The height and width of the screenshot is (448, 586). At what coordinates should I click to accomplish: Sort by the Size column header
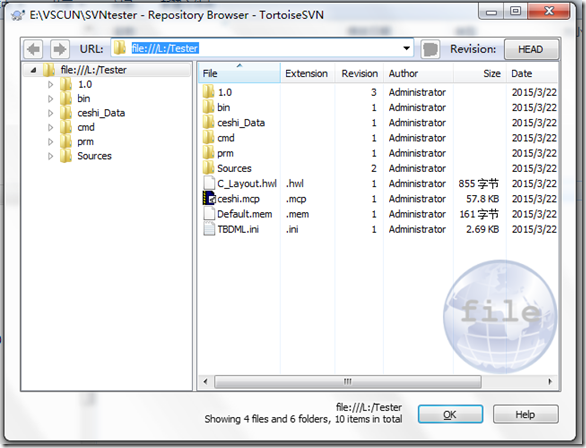[480, 73]
